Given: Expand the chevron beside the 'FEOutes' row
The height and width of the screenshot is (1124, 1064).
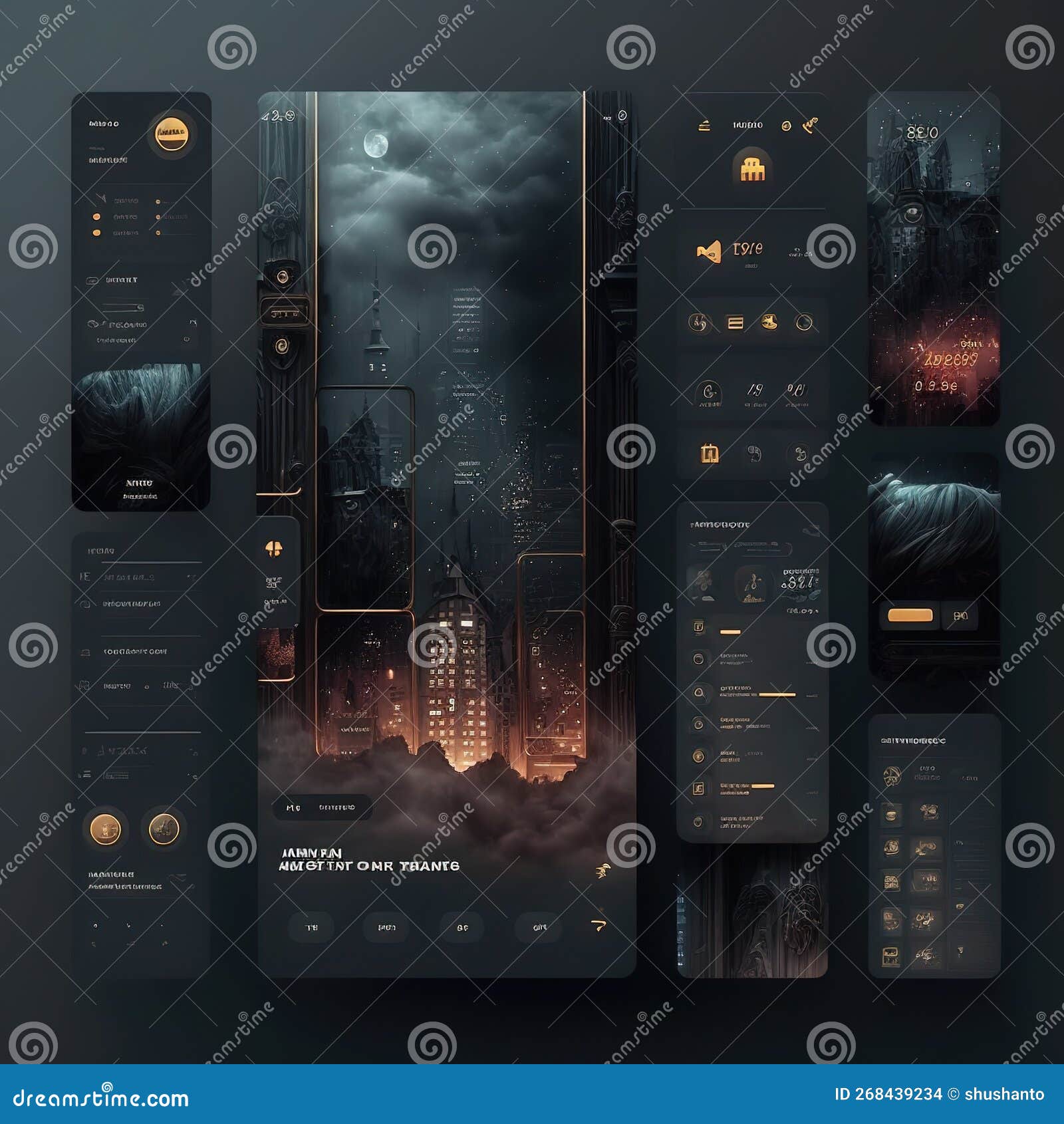Looking at the screenshot, I should coord(193,323).
